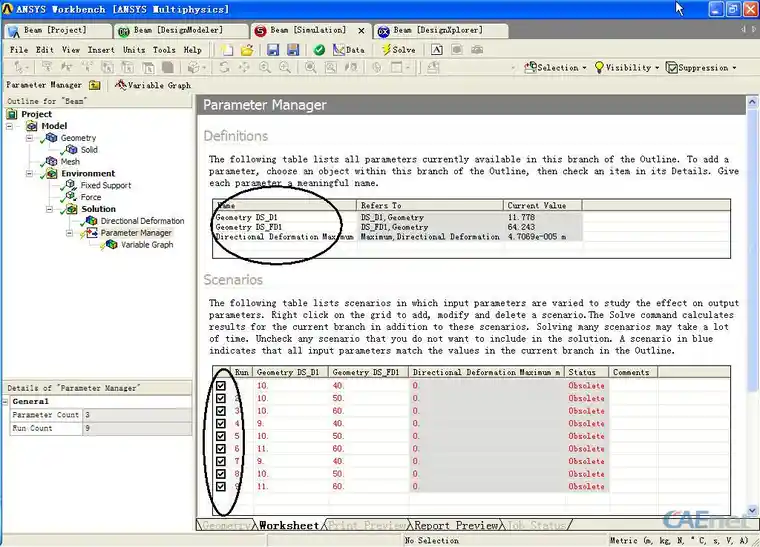Open the Suppression dropdown menu
This screenshot has height=547, width=760.
click(701, 68)
